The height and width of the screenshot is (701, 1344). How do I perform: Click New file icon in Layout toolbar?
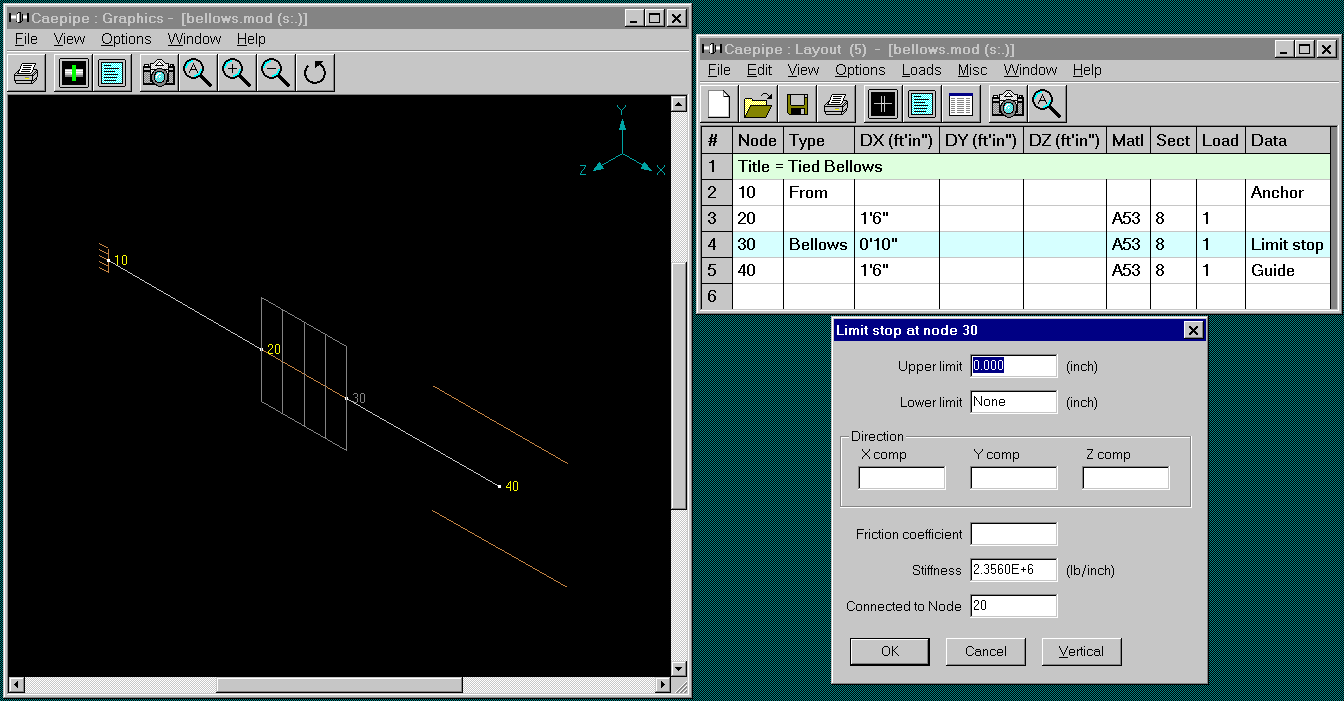[720, 103]
